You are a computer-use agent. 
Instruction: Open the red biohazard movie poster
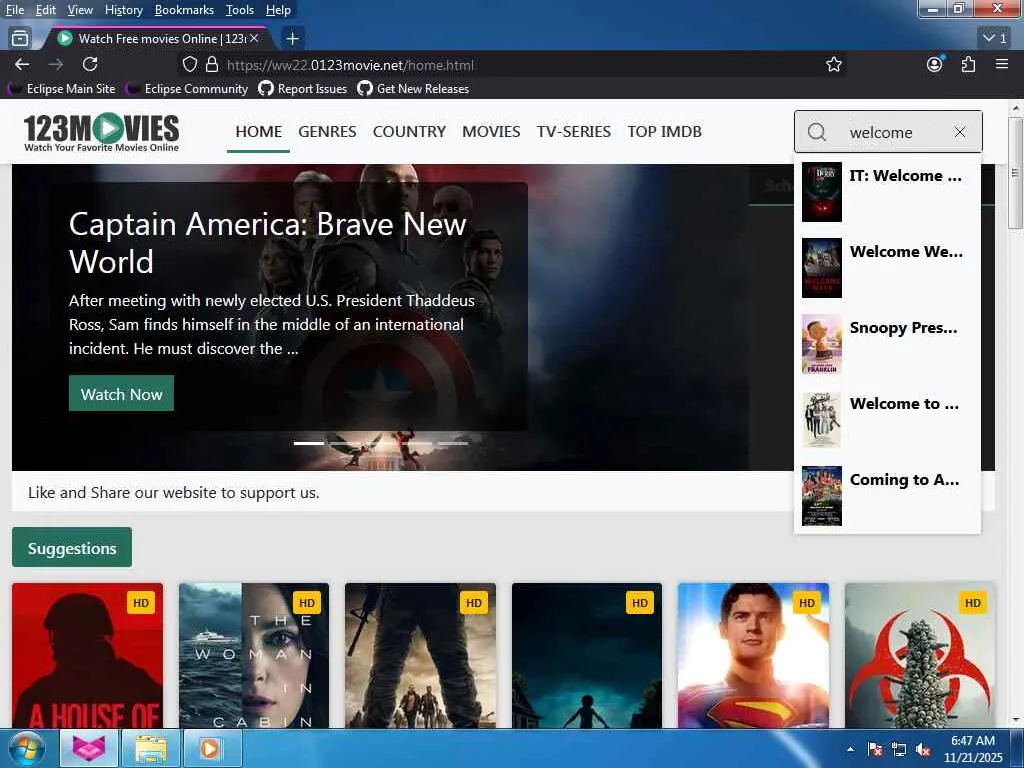[920, 656]
